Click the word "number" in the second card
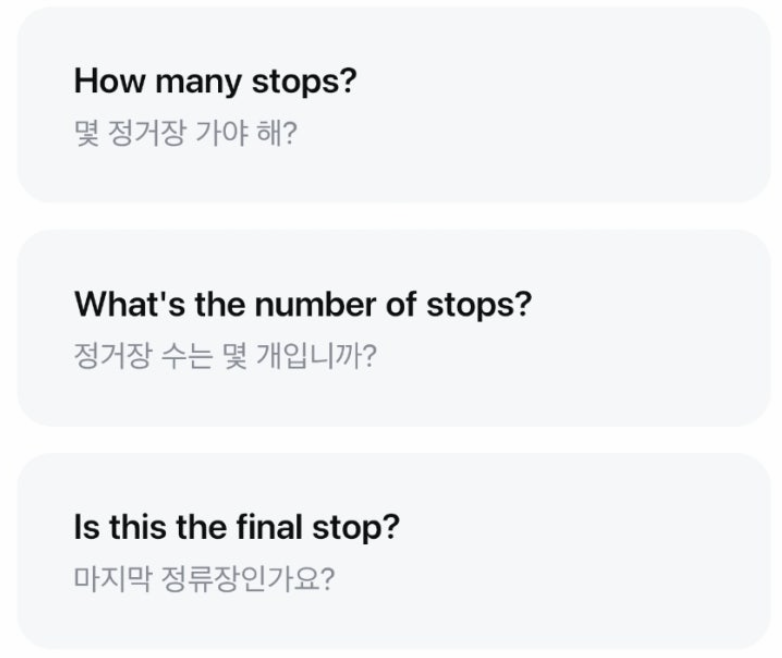The width and height of the screenshot is (782, 658). point(315,304)
